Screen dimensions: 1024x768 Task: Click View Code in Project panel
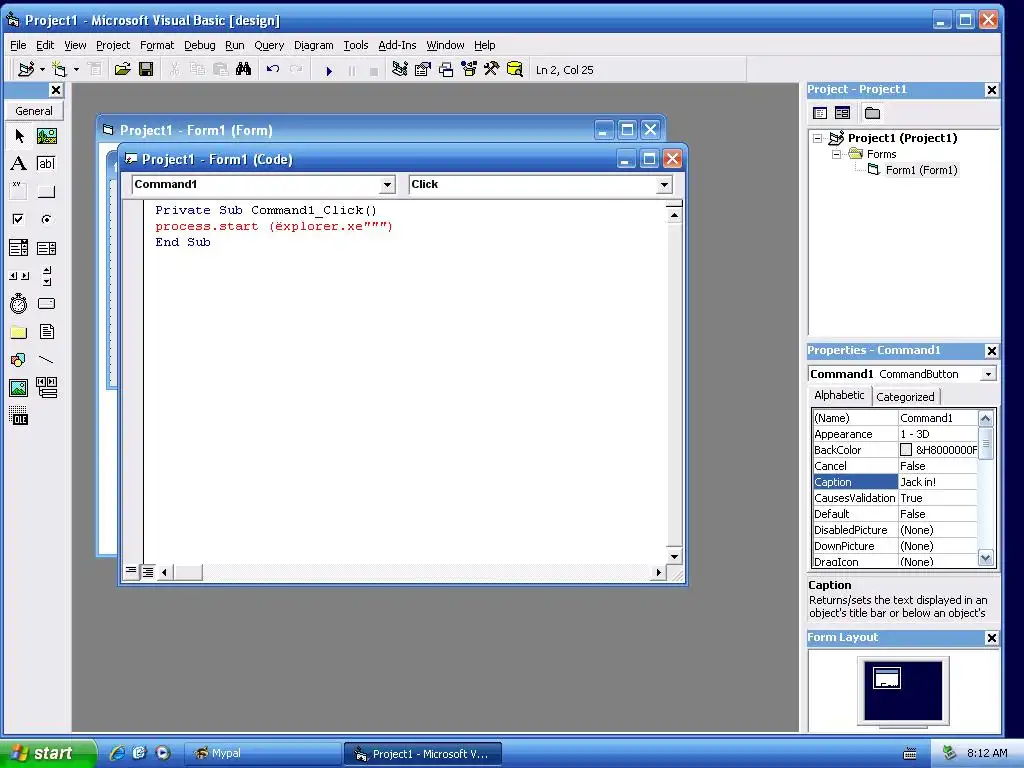pos(820,113)
